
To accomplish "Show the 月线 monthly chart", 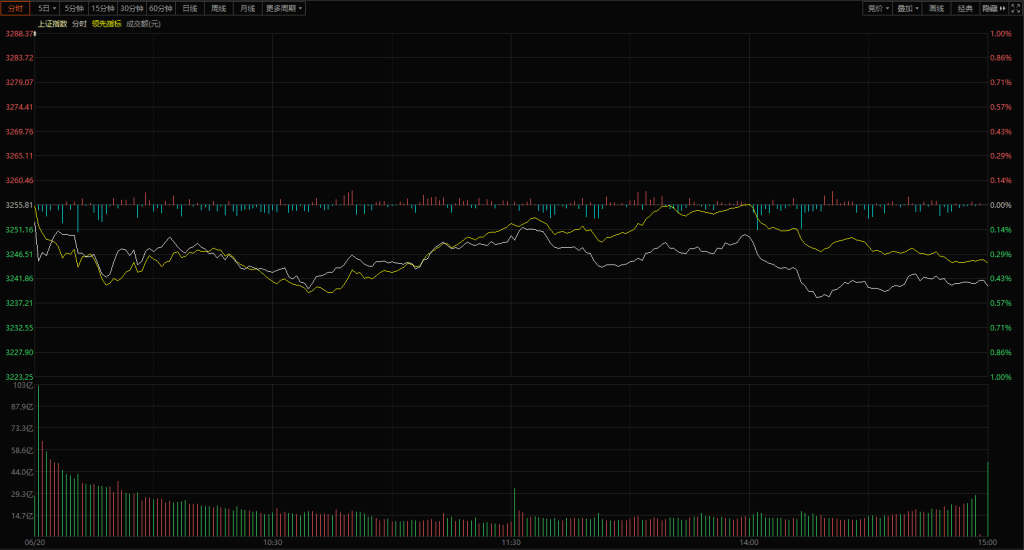I will tap(247, 8).
